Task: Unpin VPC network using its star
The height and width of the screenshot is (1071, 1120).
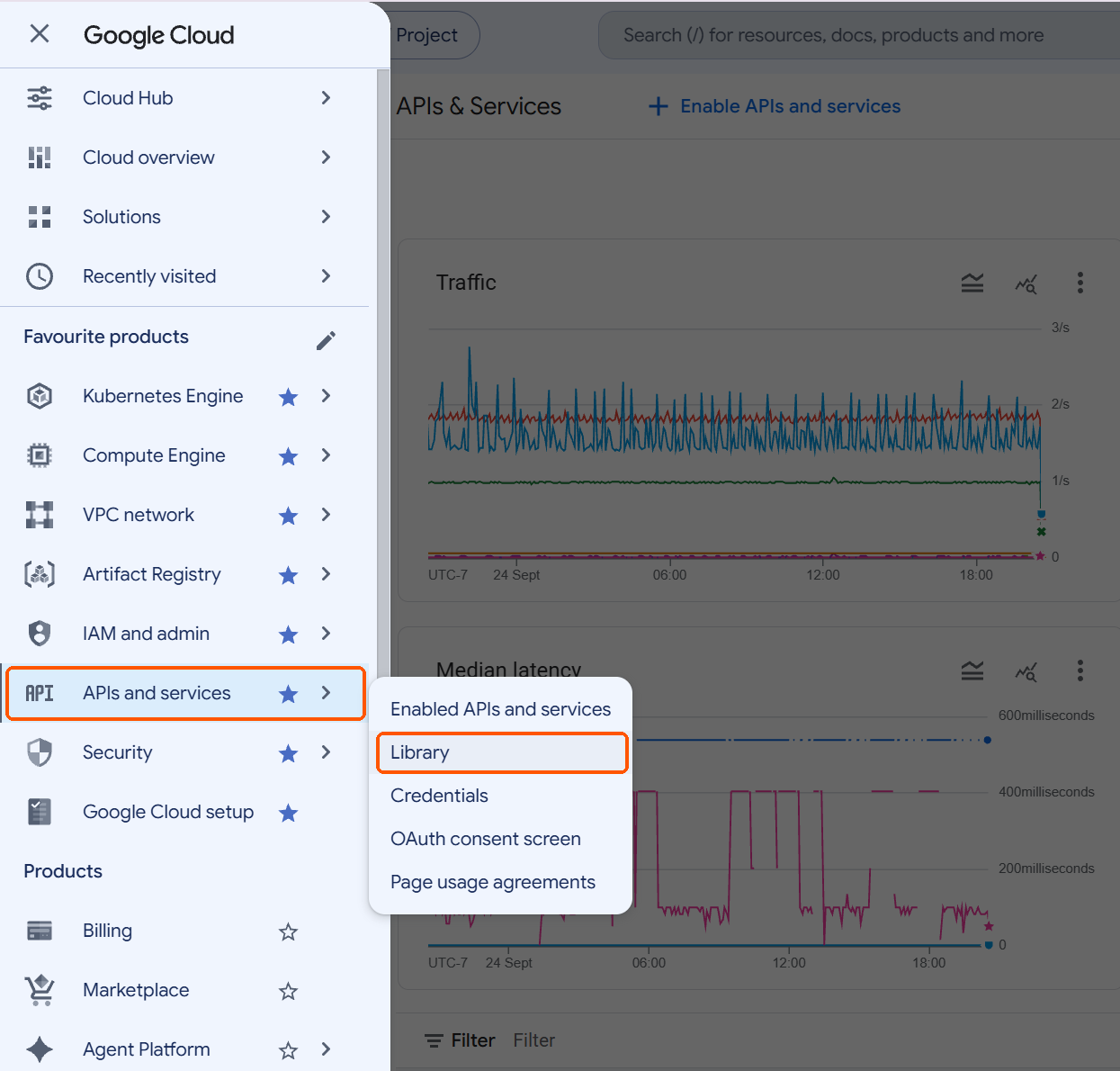Action: 288,516
